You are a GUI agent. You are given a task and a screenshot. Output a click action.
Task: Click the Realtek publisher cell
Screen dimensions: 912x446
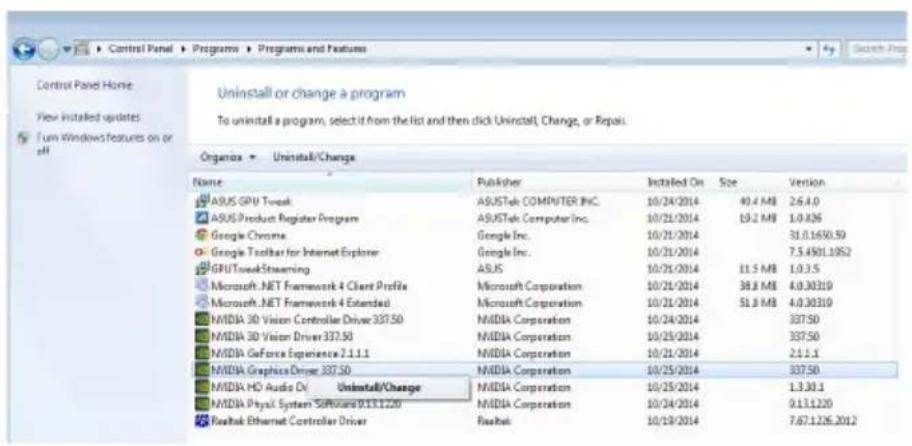(x=493, y=421)
